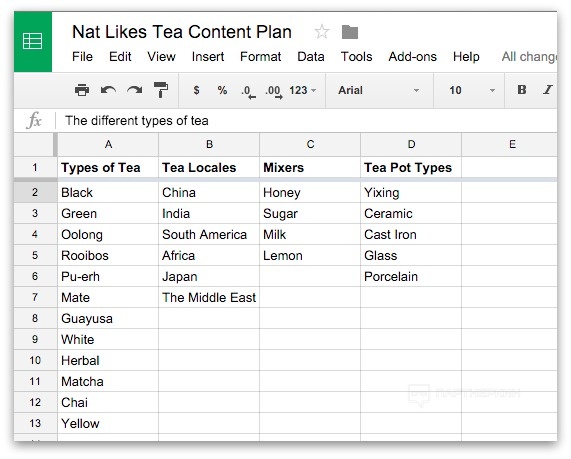Select column B header
This screenshot has height=459, width=571.
click(209, 145)
